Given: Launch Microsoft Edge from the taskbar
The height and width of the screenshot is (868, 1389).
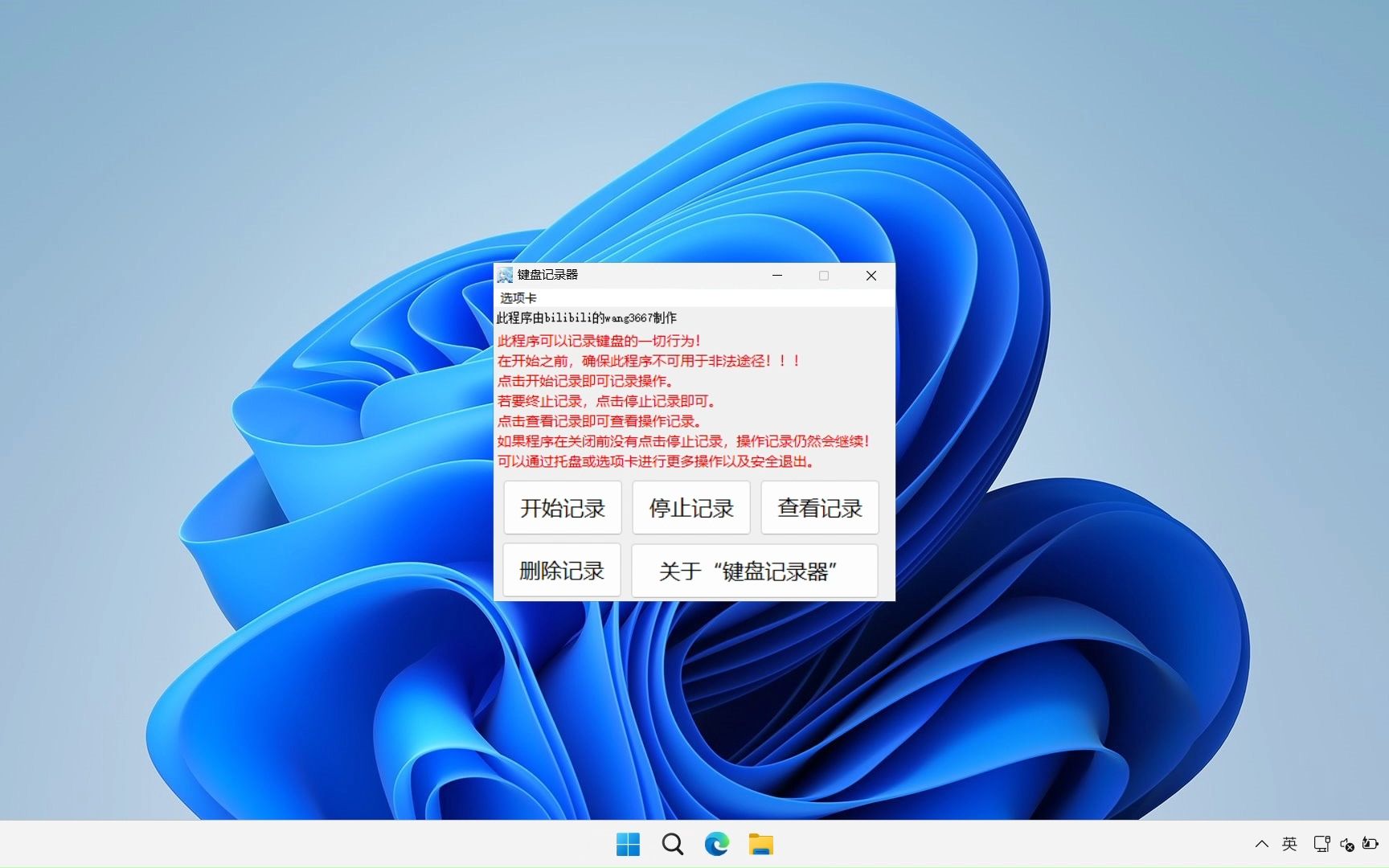Looking at the screenshot, I should [x=716, y=844].
